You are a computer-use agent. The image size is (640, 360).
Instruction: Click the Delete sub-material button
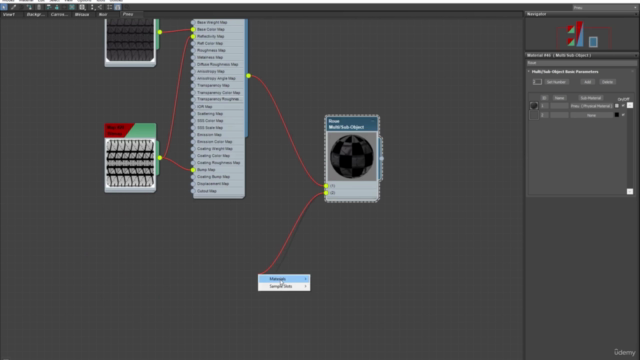tap(607, 82)
